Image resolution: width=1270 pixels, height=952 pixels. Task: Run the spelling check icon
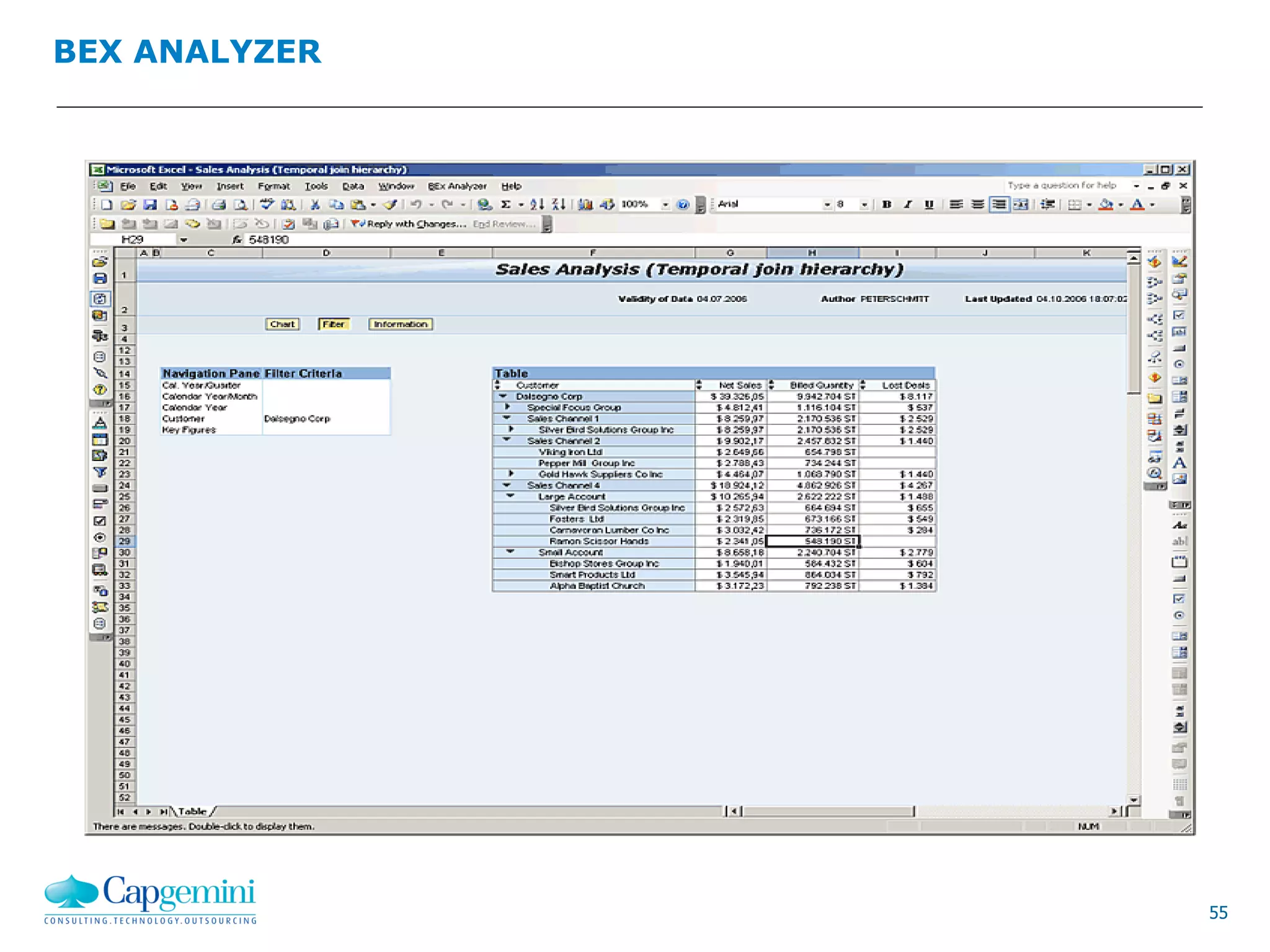tap(267, 205)
